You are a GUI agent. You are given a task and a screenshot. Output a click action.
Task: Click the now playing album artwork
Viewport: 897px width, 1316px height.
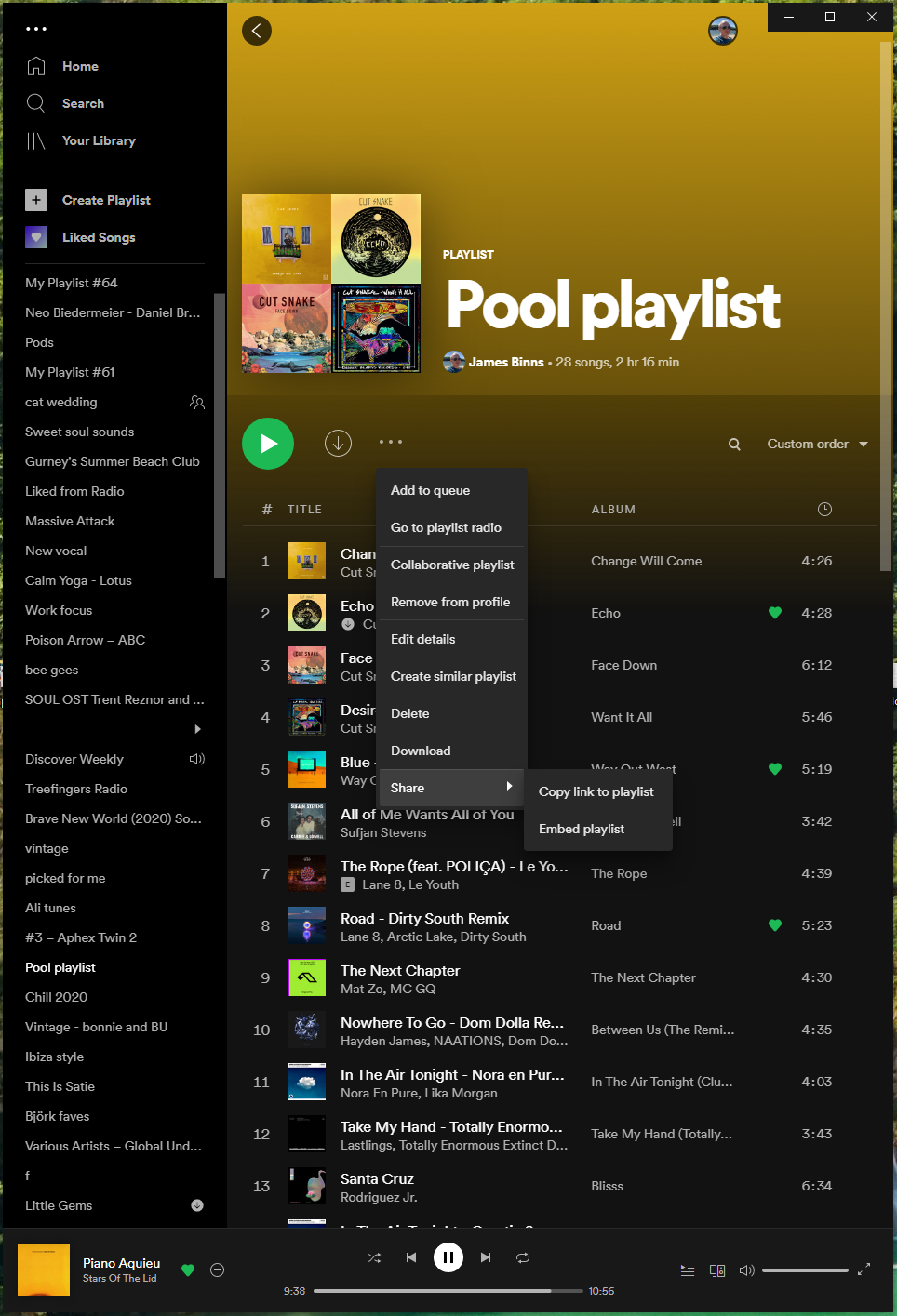click(x=44, y=1270)
